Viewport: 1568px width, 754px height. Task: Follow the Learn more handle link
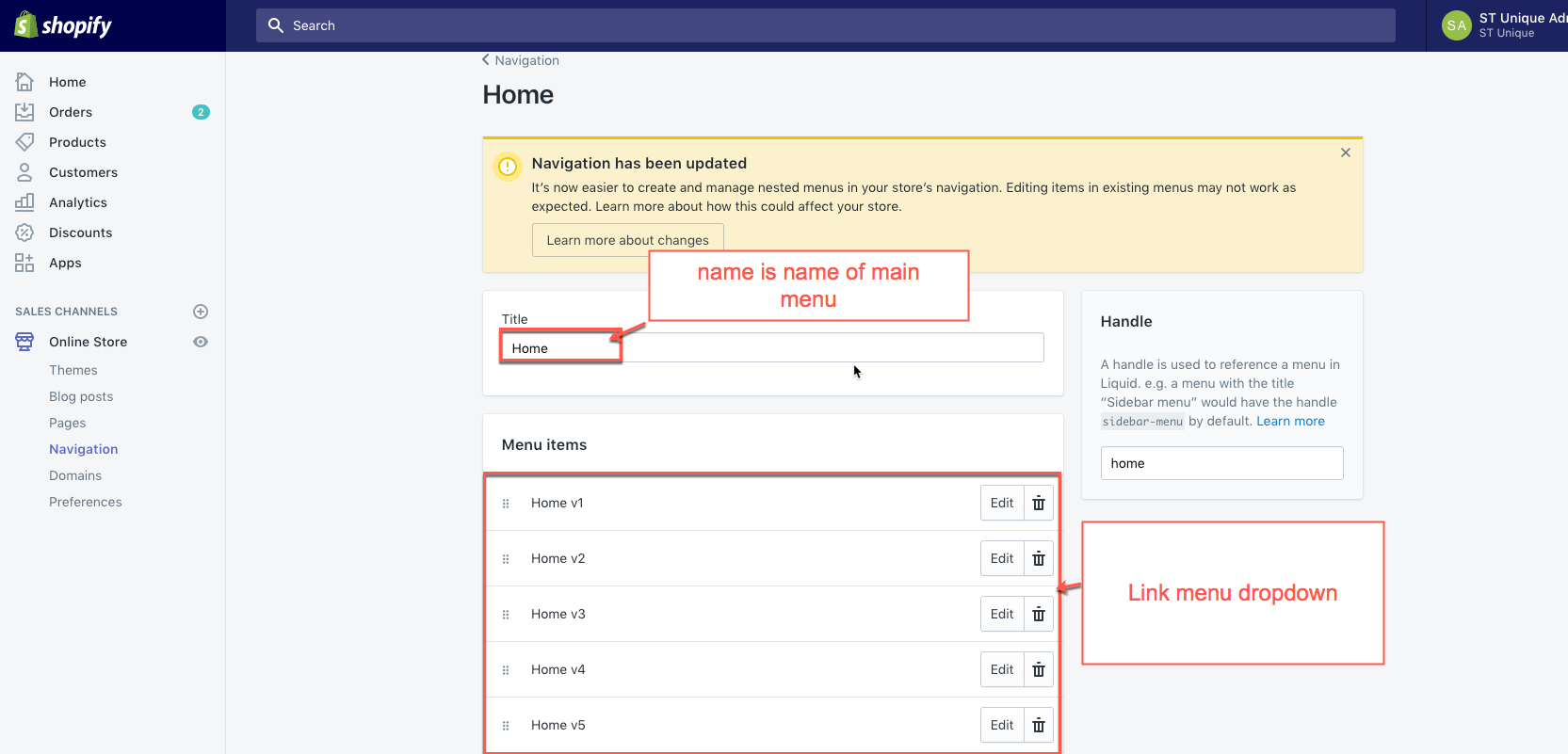coord(1290,421)
